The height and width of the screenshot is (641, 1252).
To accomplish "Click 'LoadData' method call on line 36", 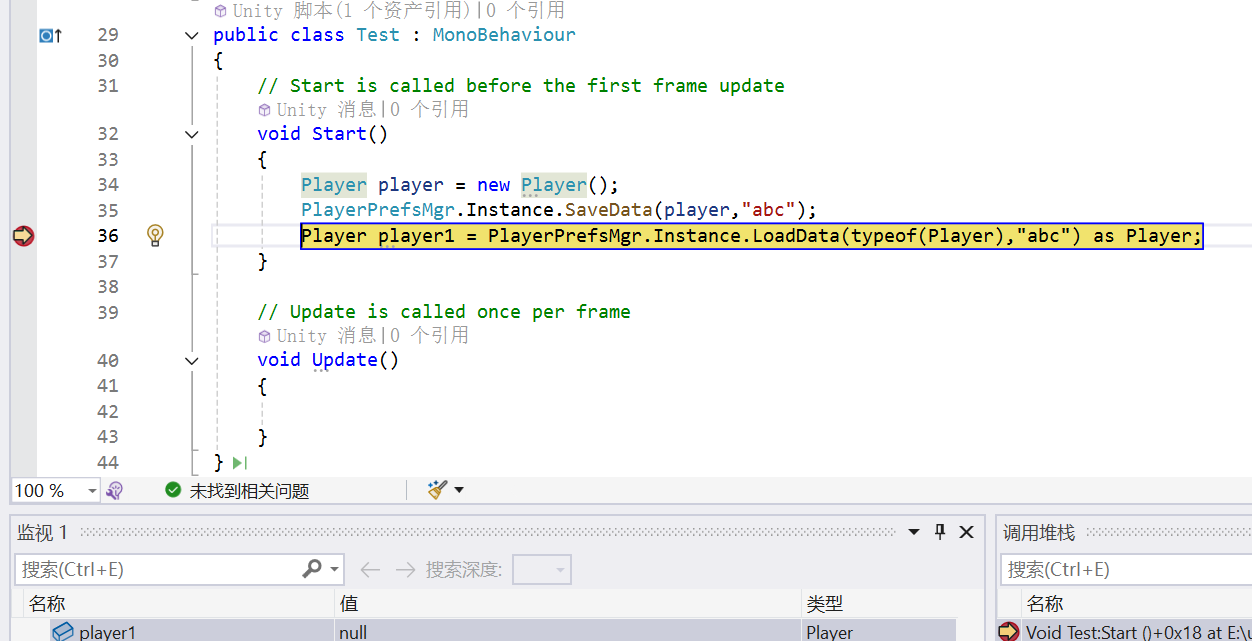I will pyautogui.click(x=796, y=236).
